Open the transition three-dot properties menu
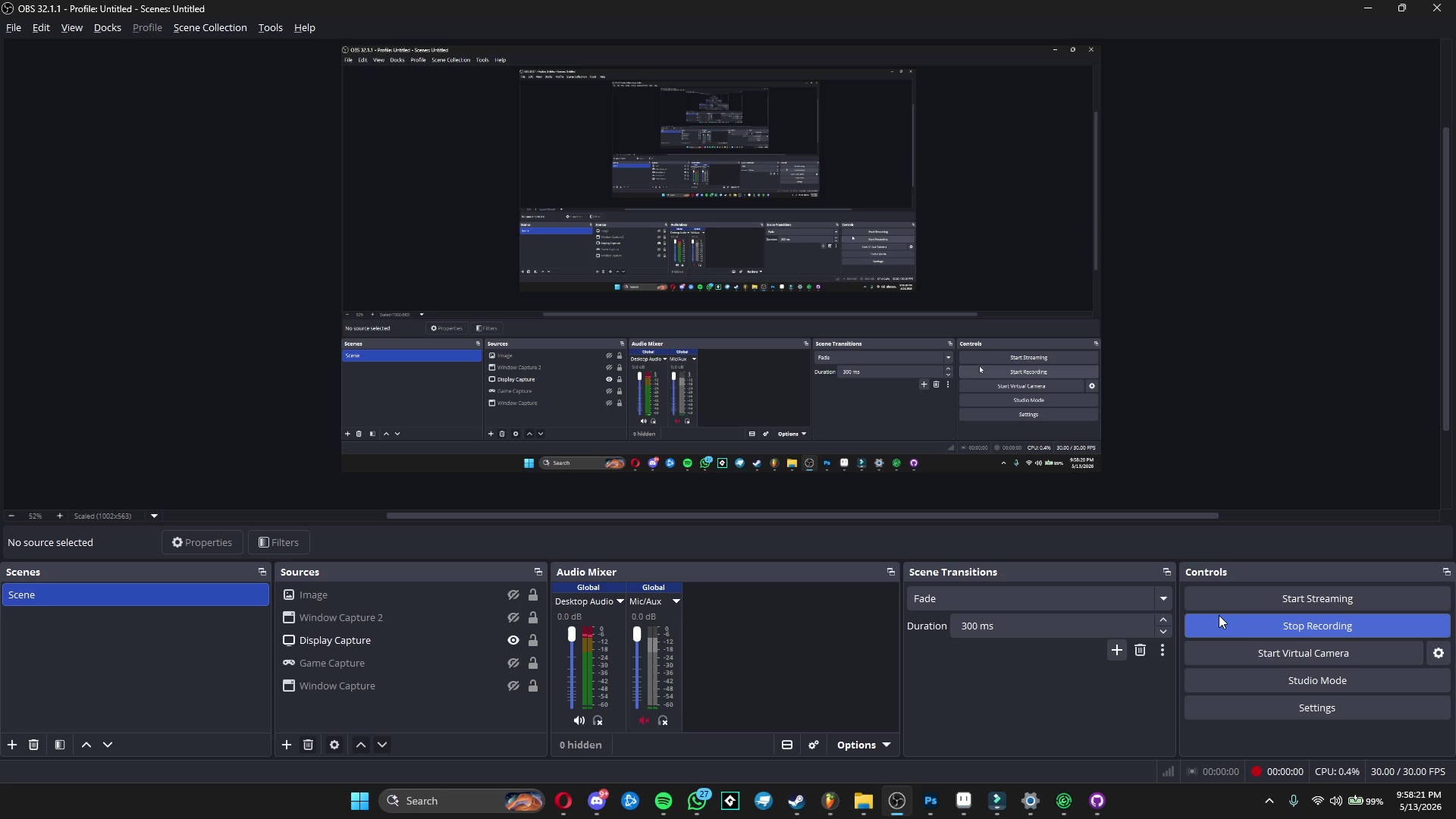Viewport: 1456px width, 819px height. 1163,650
